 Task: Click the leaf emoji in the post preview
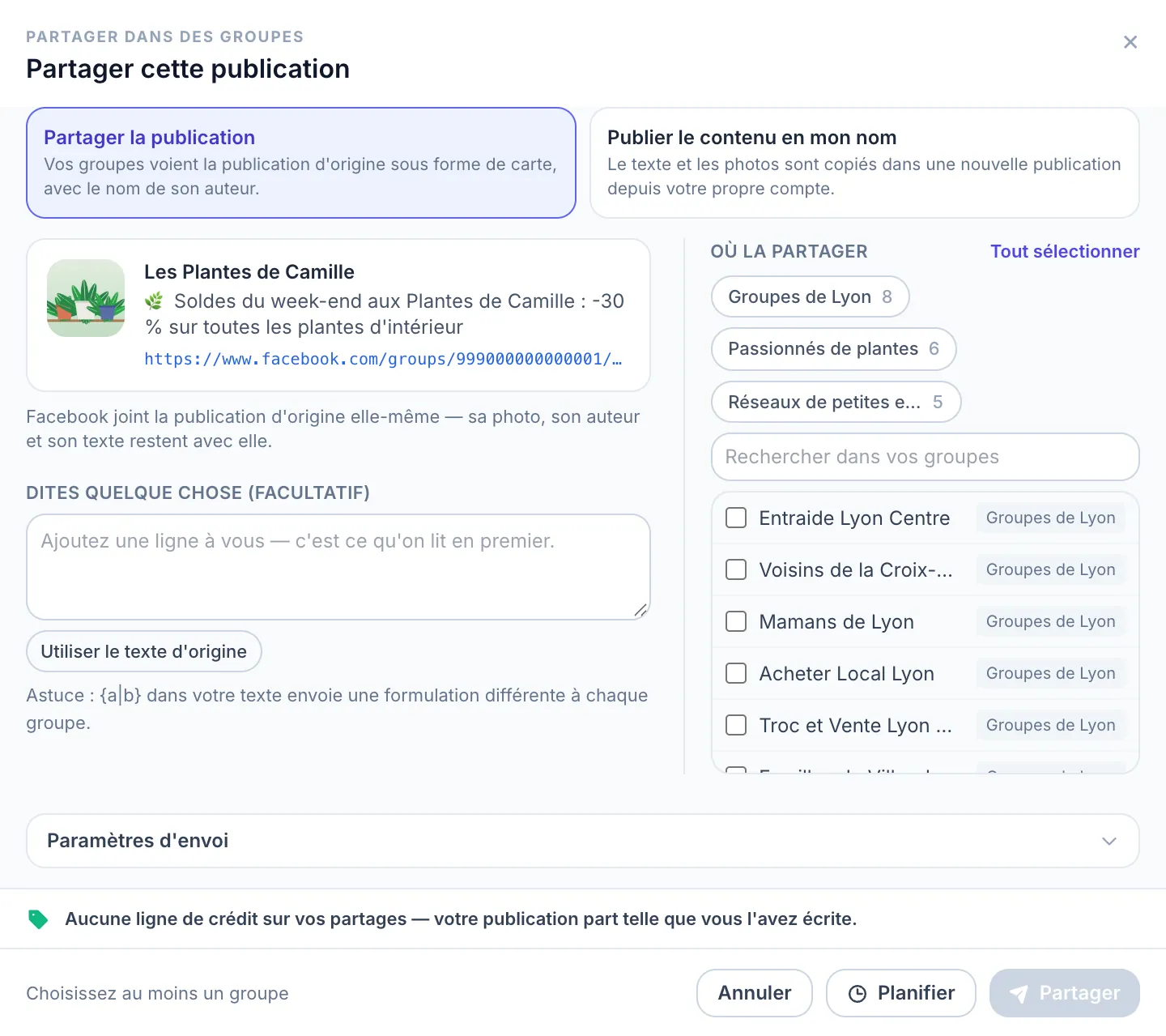(x=154, y=301)
